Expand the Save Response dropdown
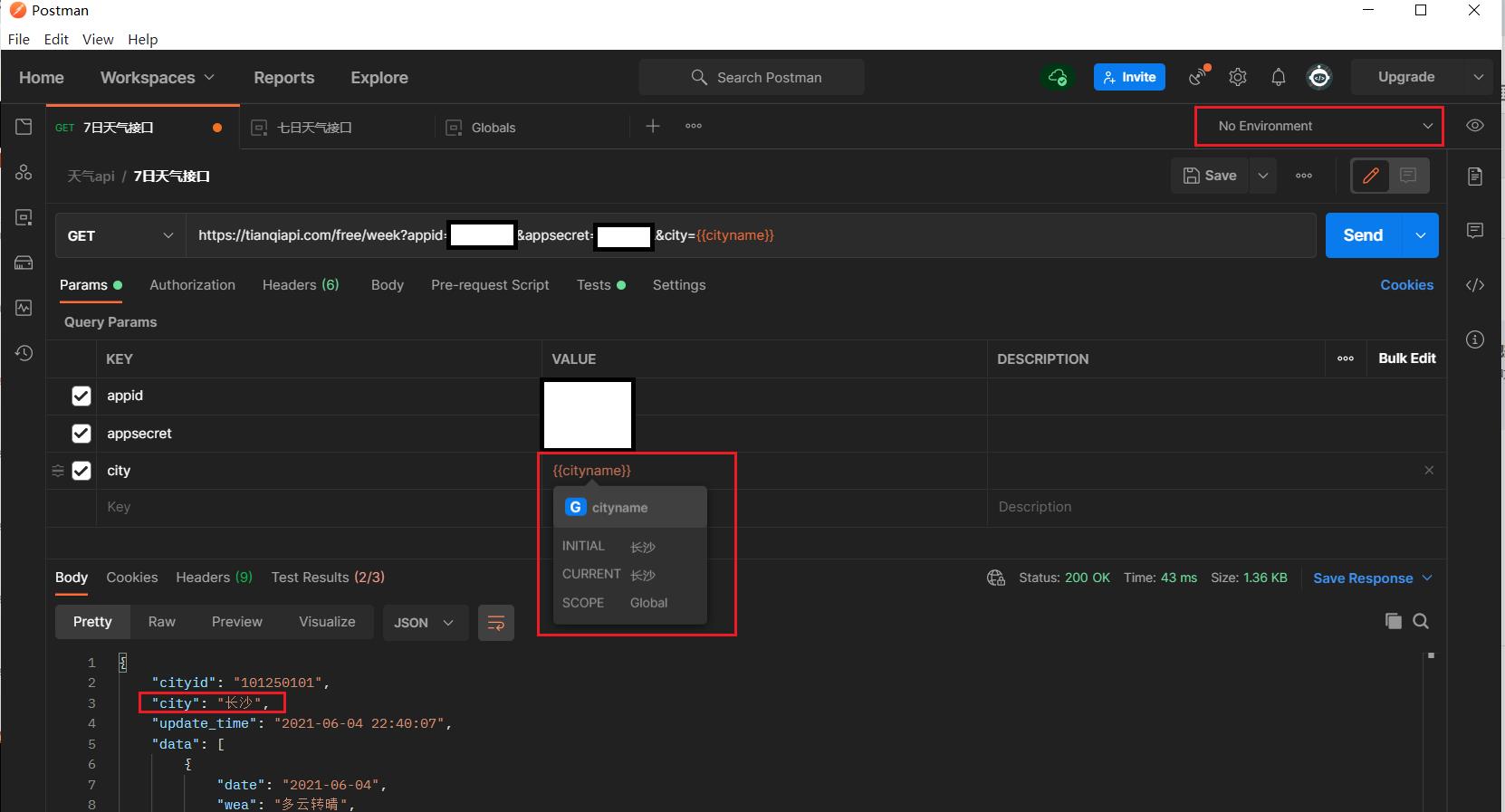This screenshot has height=812, width=1505. [1427, 578]
